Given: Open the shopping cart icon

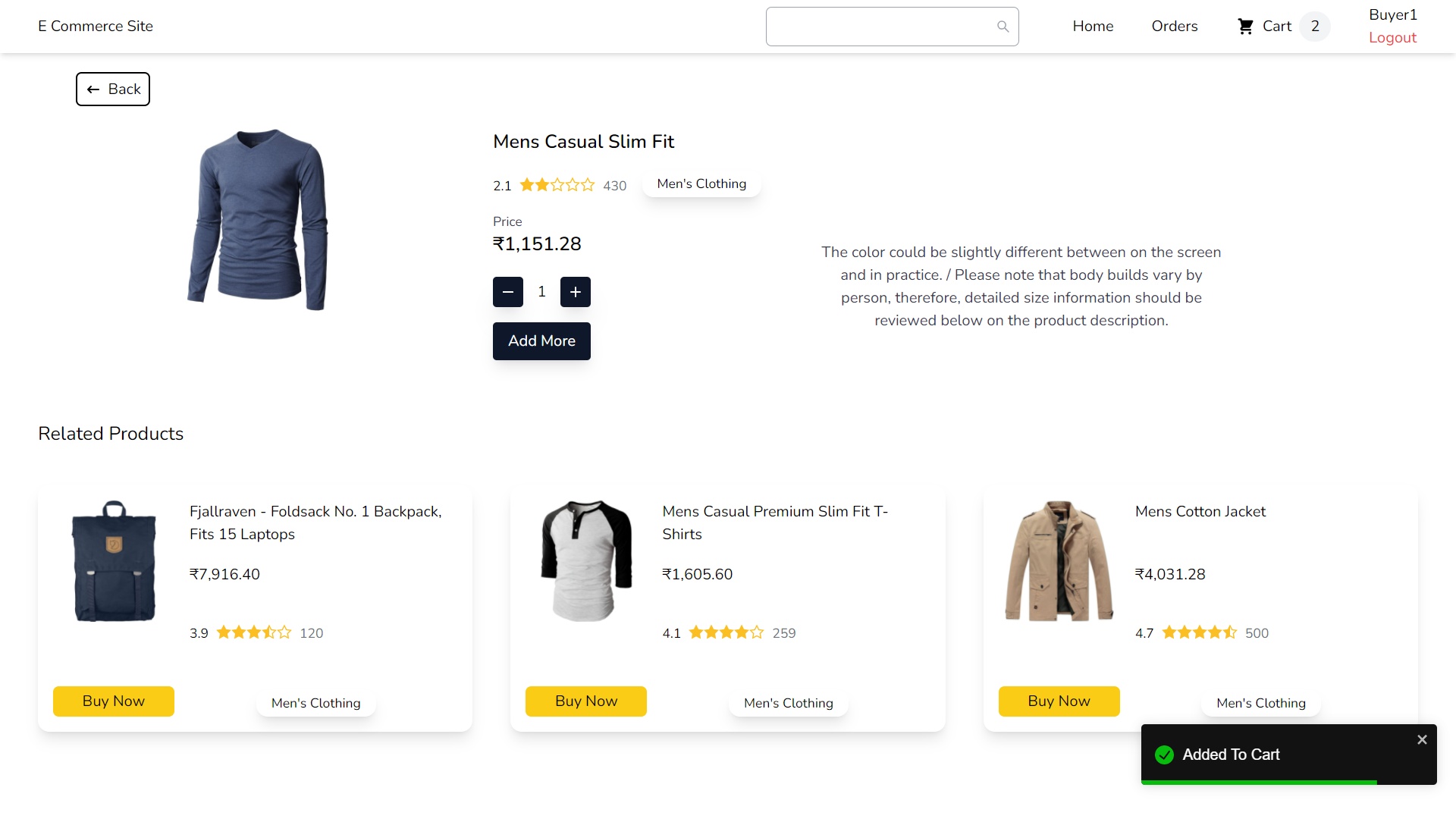Looking at the screenshot, I should pyautogui.click(x=1245, y=27).
